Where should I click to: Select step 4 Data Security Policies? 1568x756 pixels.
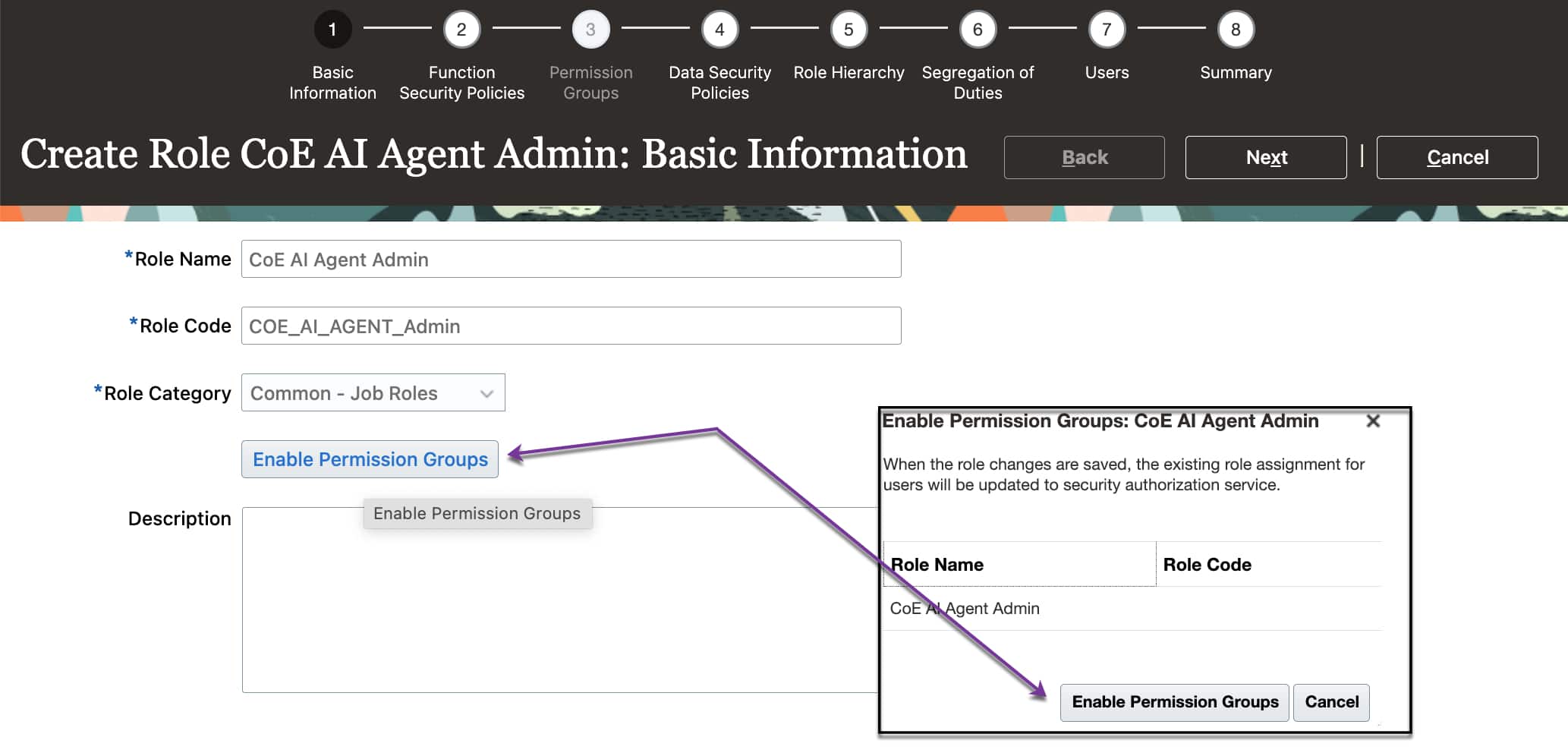pos(719,30)
